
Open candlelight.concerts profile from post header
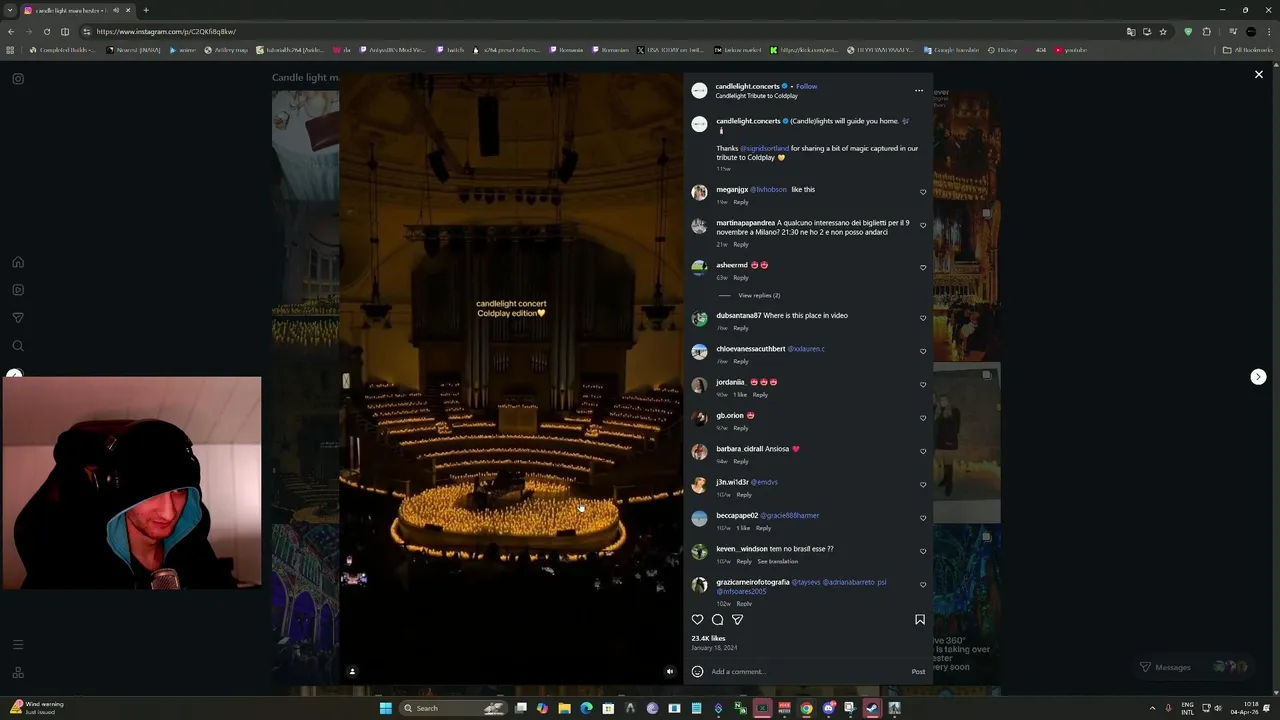pos(747,86)
